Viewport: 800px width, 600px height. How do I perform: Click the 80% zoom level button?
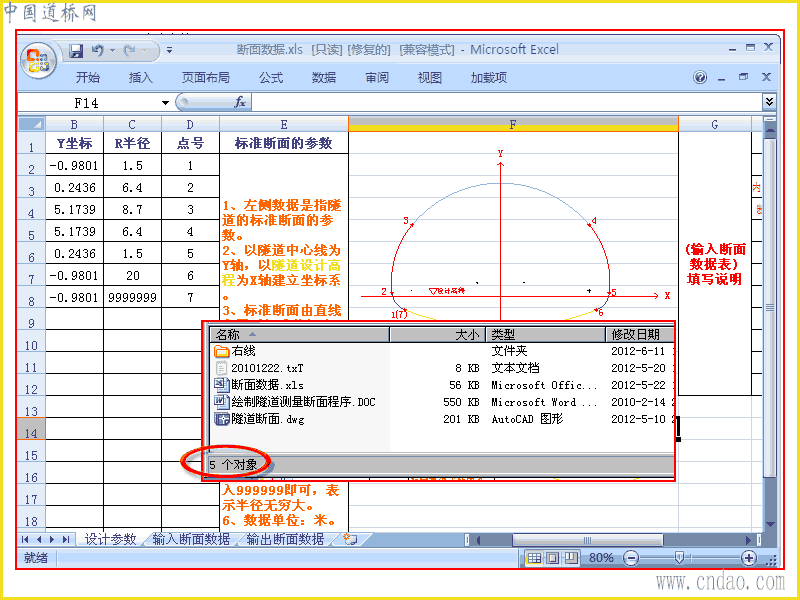coord(601,558)
